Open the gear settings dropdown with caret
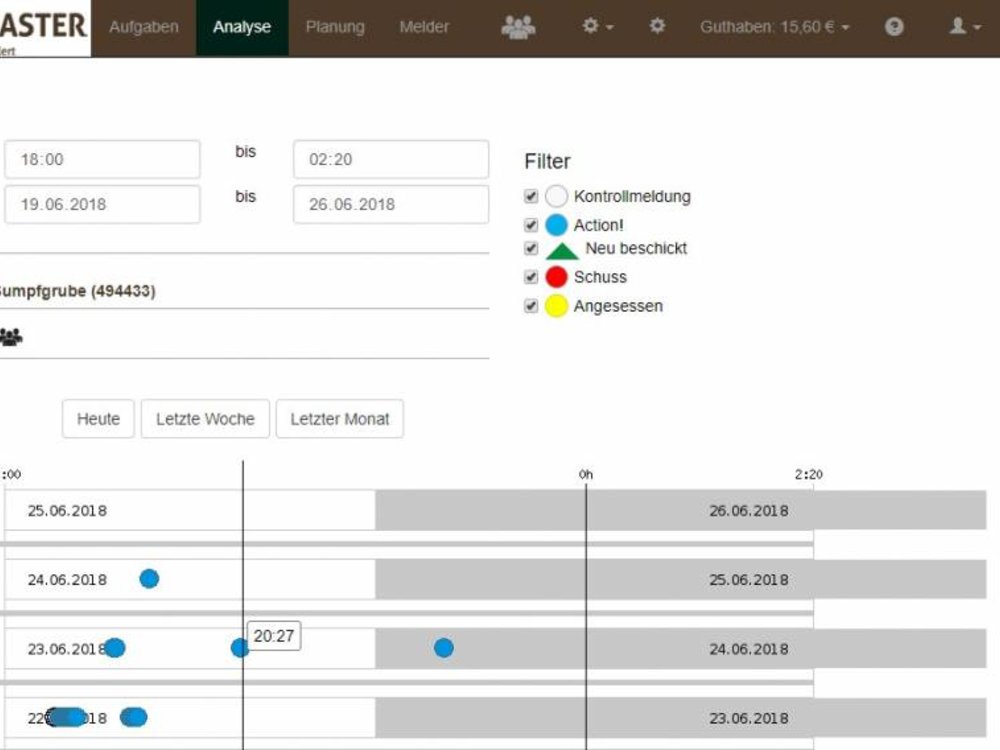The width and height of the screenshot is (1000, 750). click(x=598, y=27)
